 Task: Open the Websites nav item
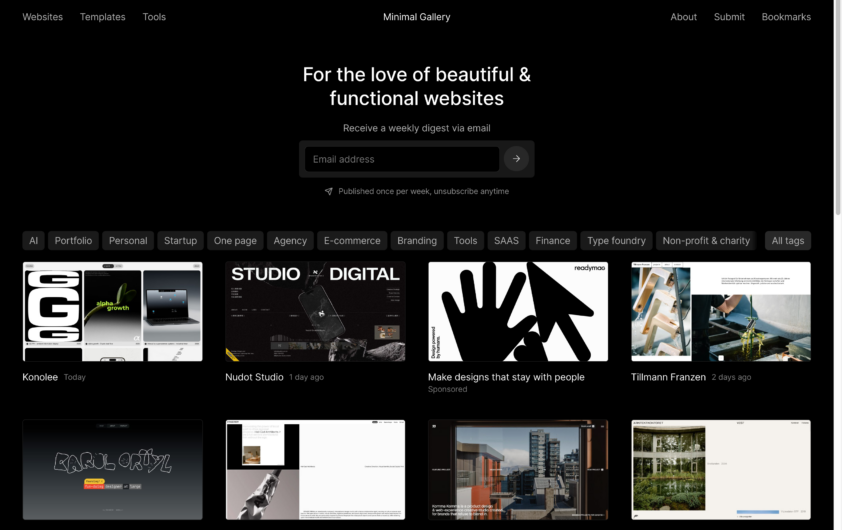click(x=42, y=17)
